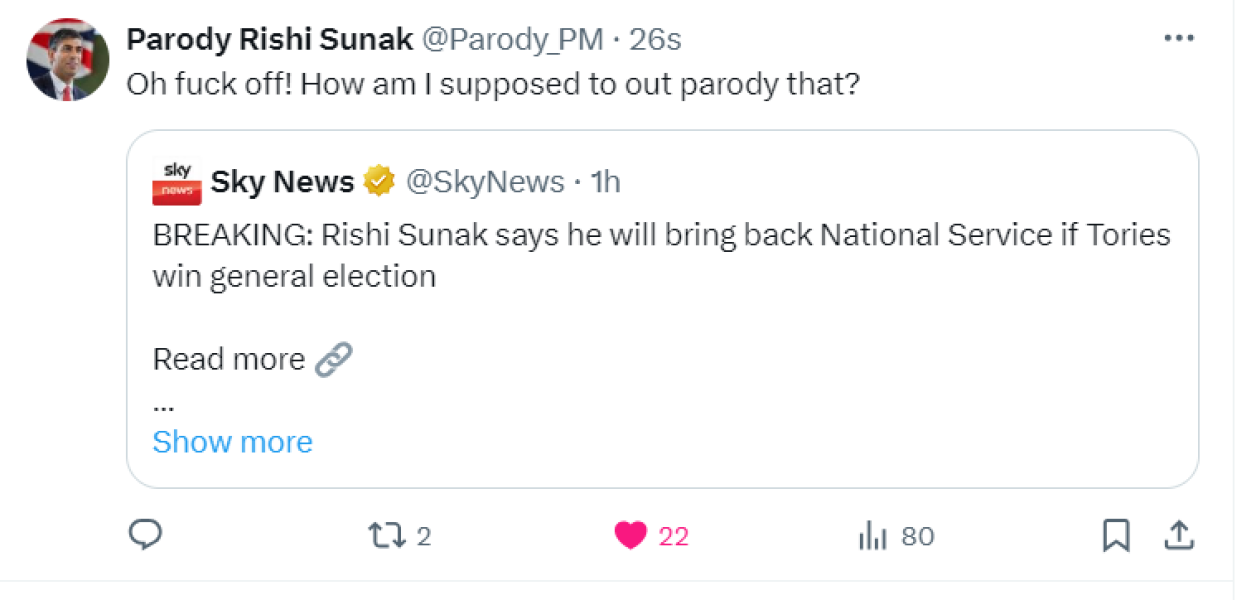This screenshot has width=1256, height=600.
Task: Click the 1h timestamp on the quoted tweet
Action: point(607,181)
